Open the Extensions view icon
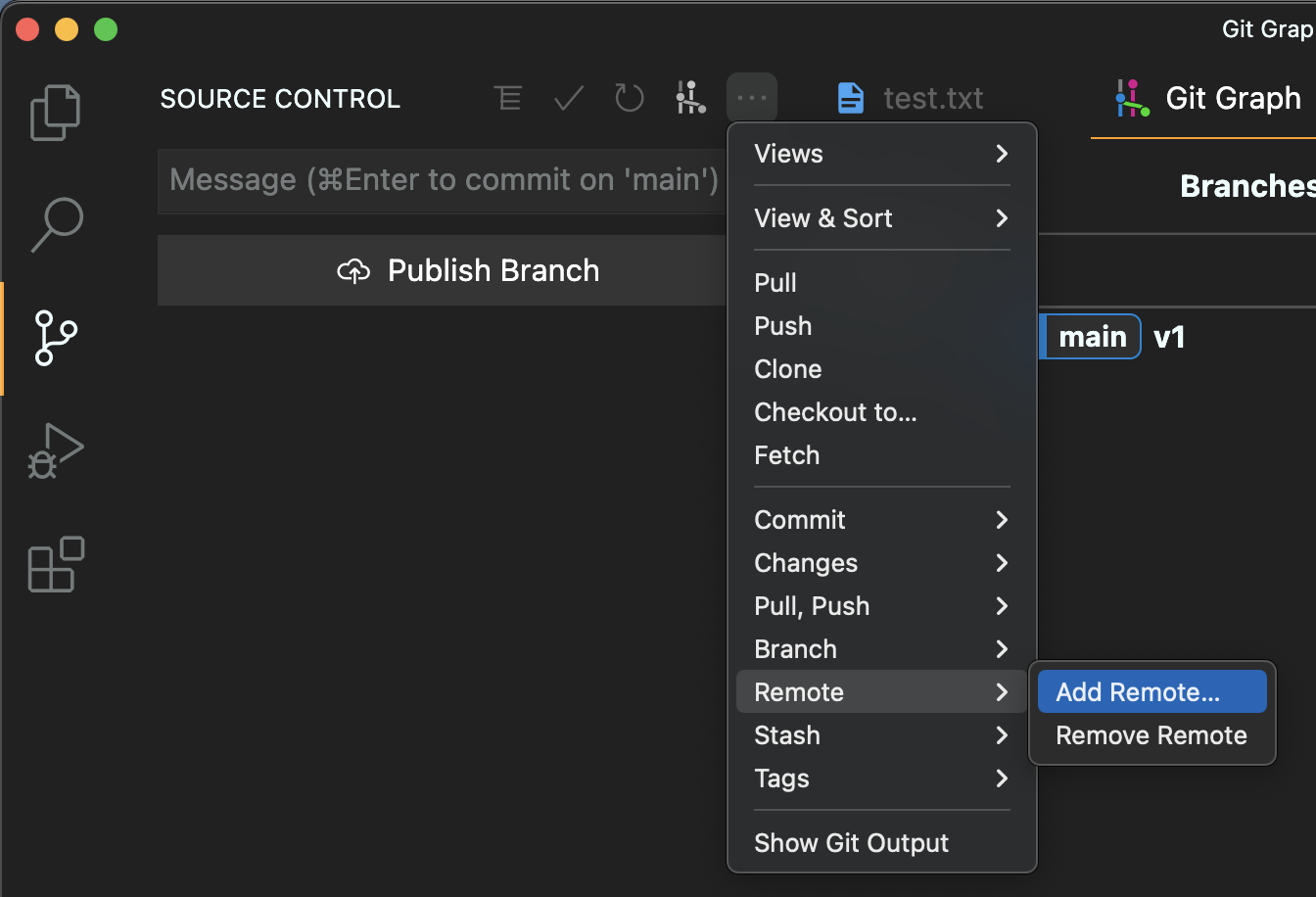 click(56, 564)
